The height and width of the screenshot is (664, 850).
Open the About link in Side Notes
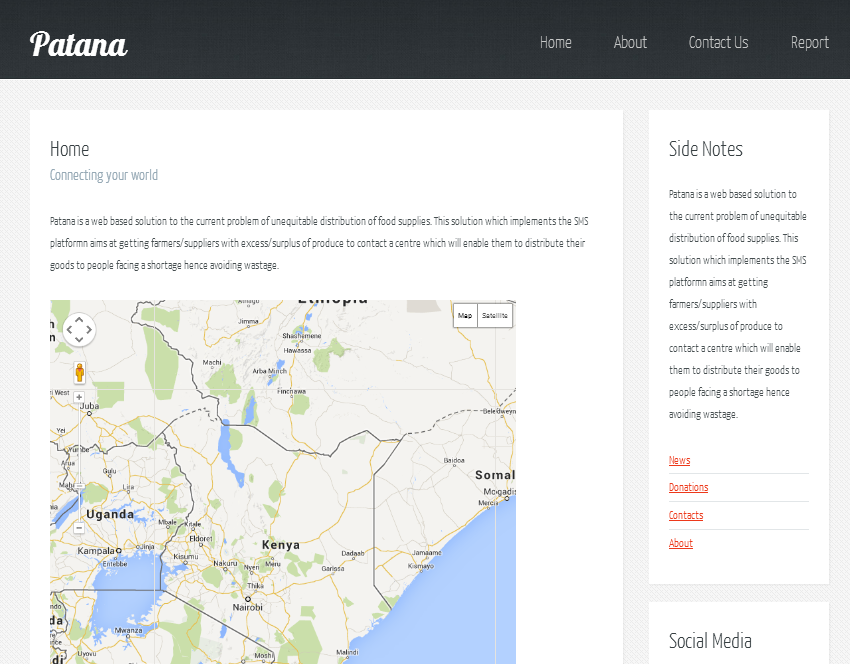[x=681, y=543]
